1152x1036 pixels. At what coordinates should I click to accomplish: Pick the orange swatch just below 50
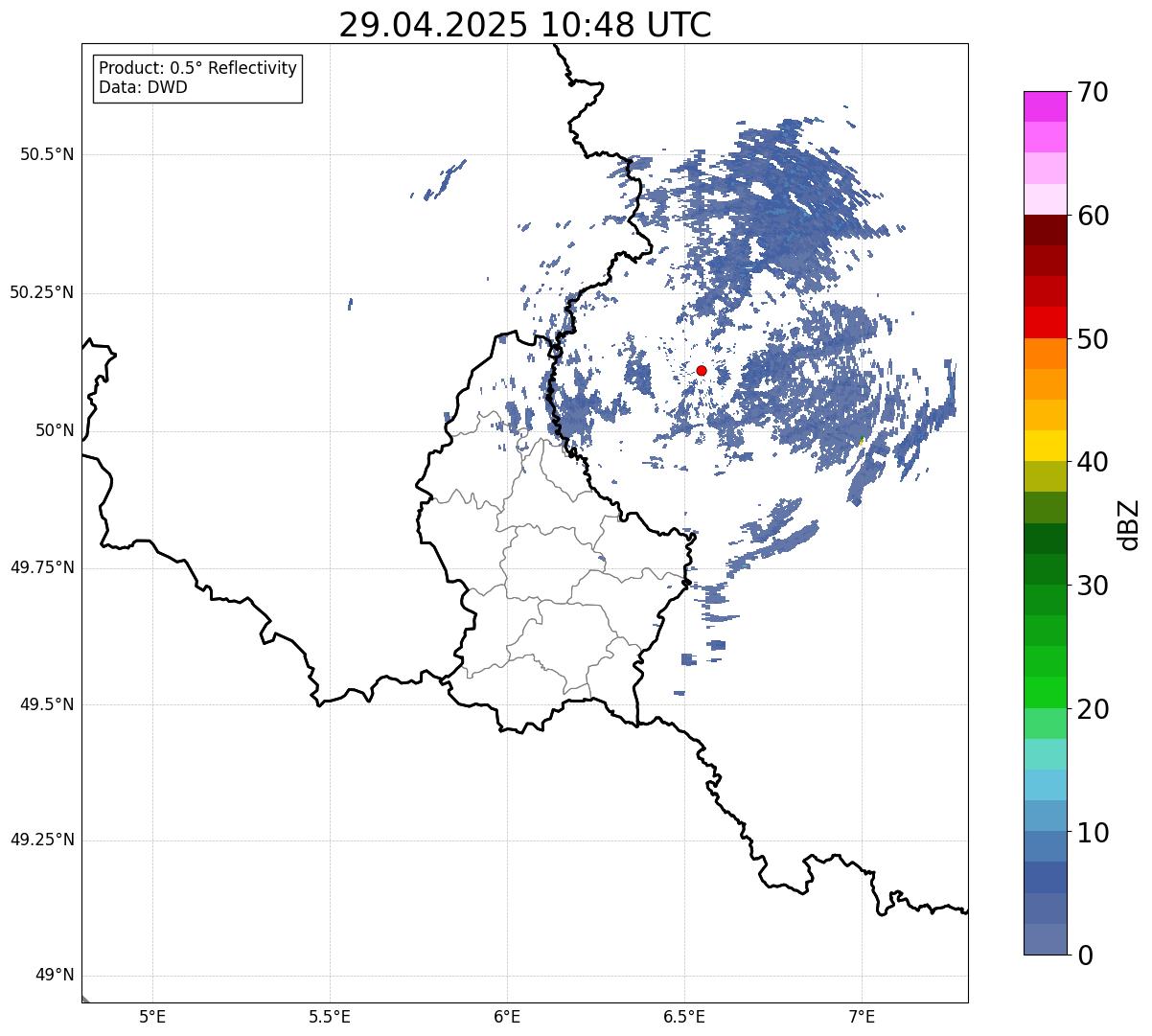[x=1045, y=354]
